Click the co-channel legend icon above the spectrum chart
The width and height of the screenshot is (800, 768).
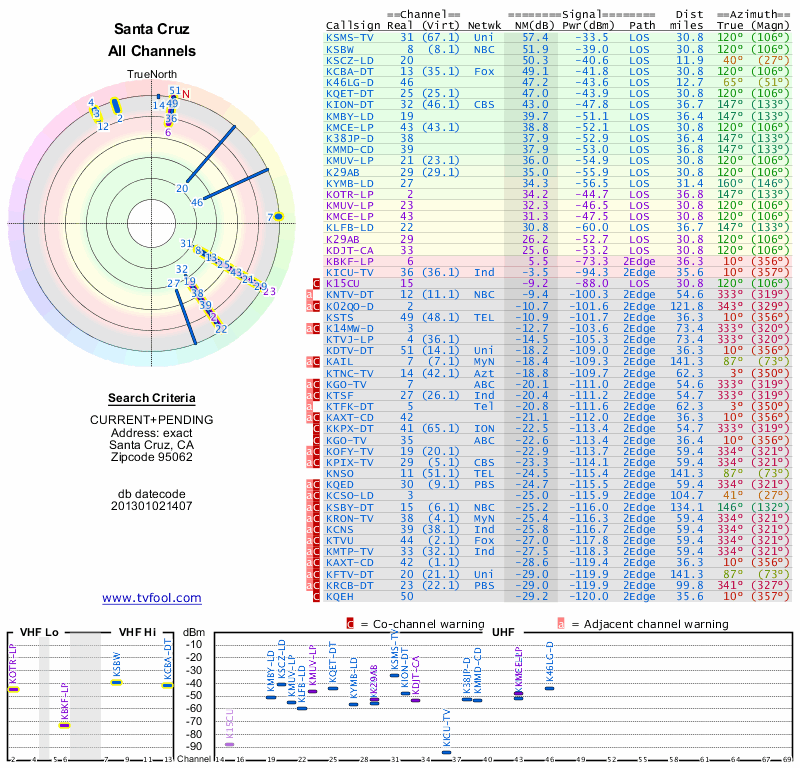pos(350,623)
